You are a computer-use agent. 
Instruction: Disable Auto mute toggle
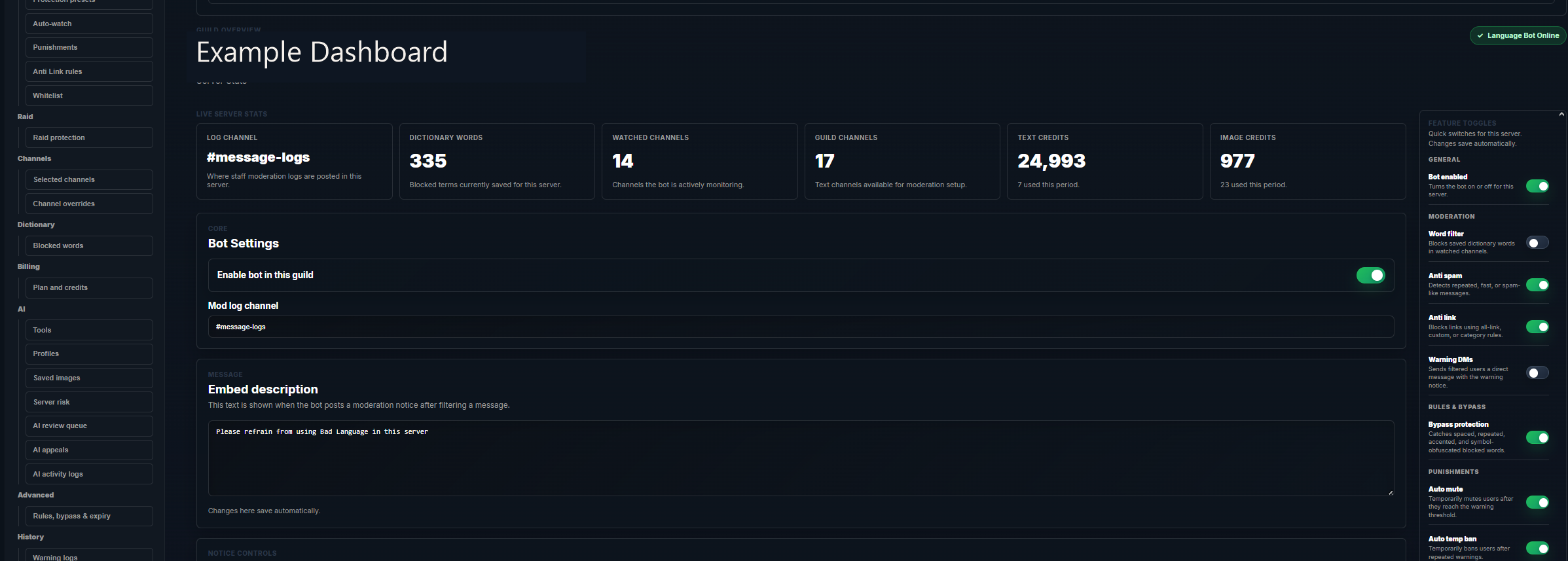[1537, 502]
